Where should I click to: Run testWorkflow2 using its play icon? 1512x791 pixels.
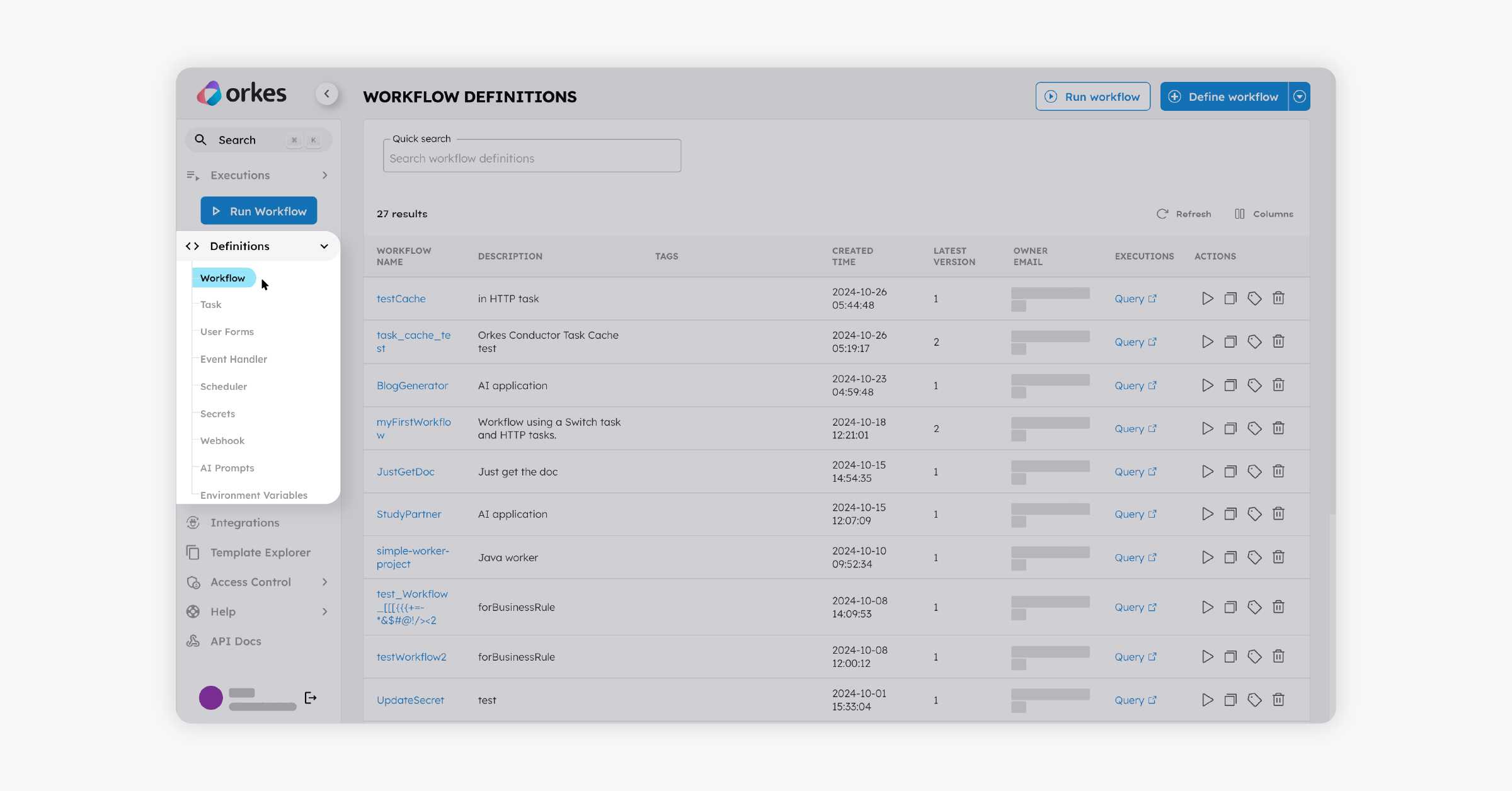(1207, 657)
